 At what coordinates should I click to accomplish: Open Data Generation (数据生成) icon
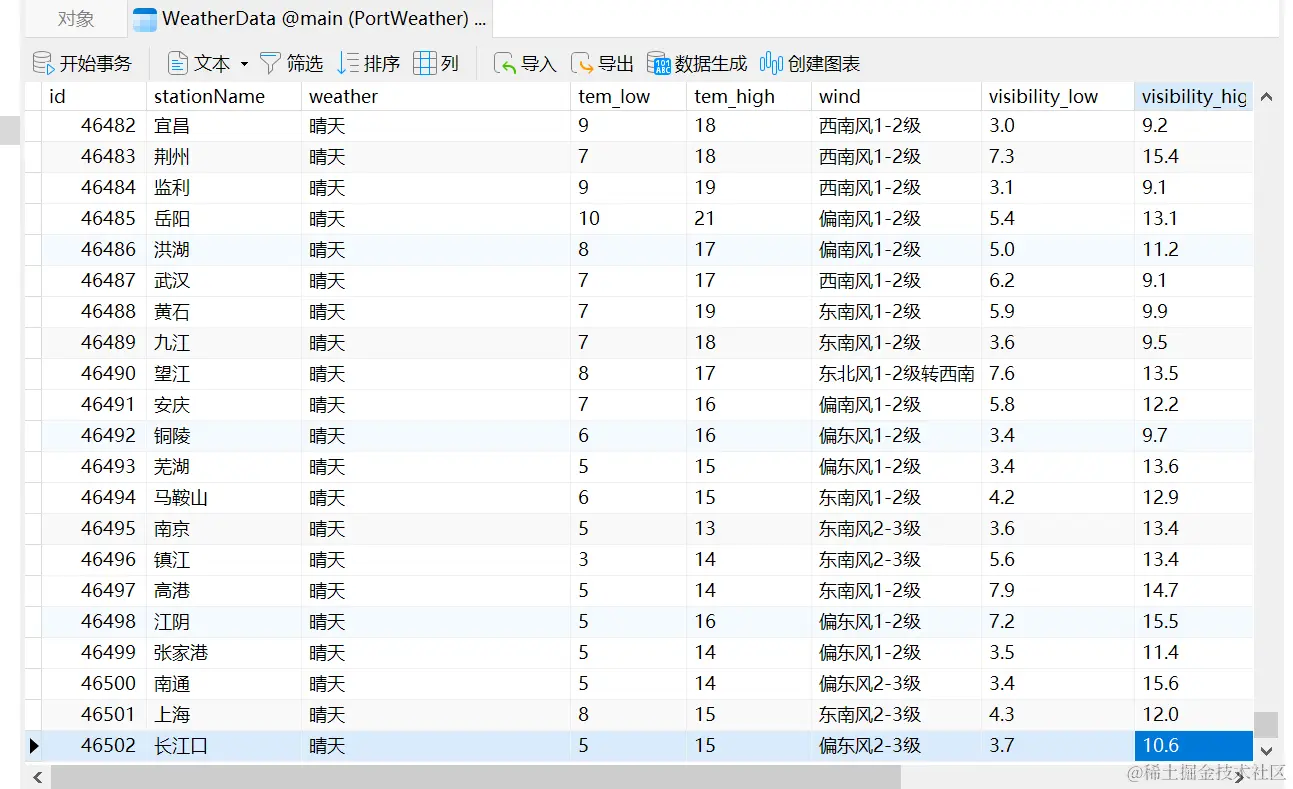659,63
